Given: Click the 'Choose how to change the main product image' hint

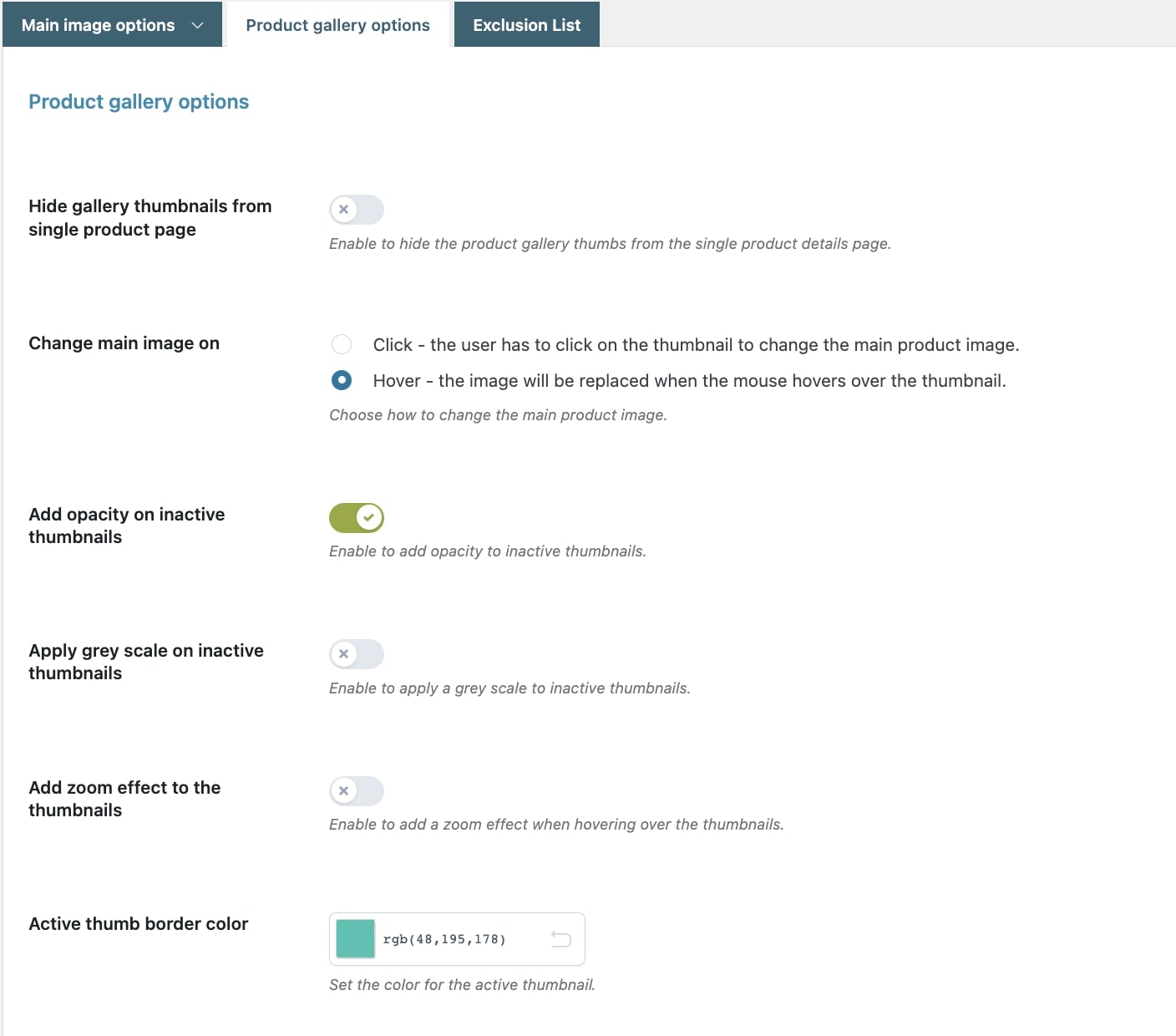Looking at the screenshot, I should click(498, 415).
